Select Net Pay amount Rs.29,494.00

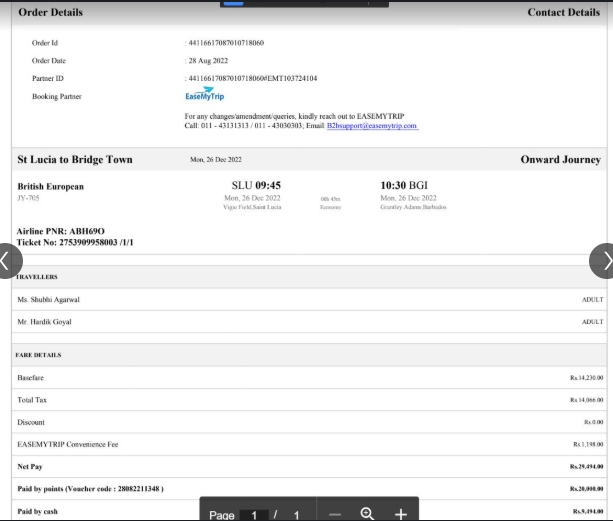coord(586,467)
